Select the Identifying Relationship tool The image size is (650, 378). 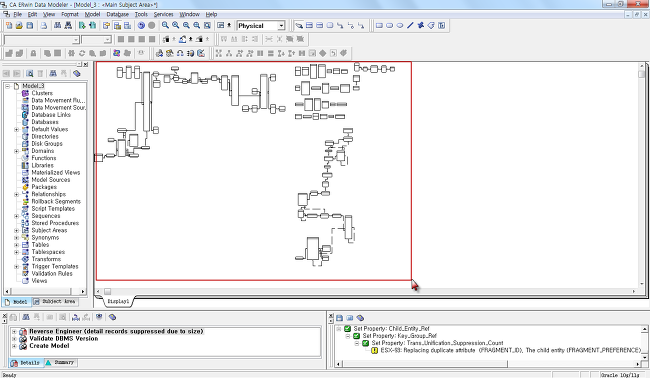(x=340, y=26)
